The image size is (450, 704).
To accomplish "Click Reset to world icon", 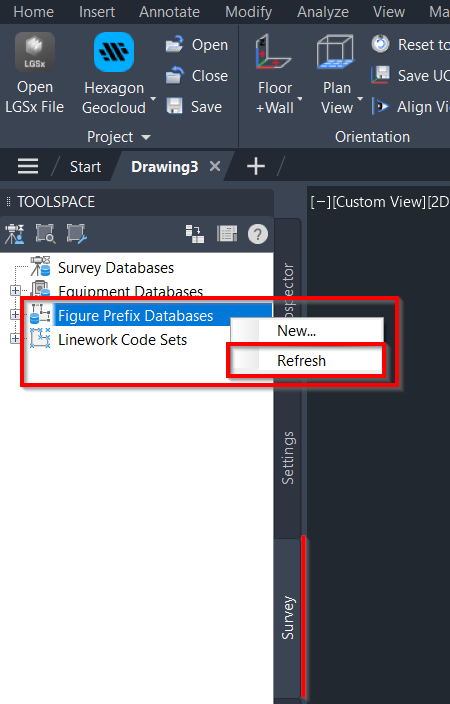I will pyautogui.click(x=380, y=44).
